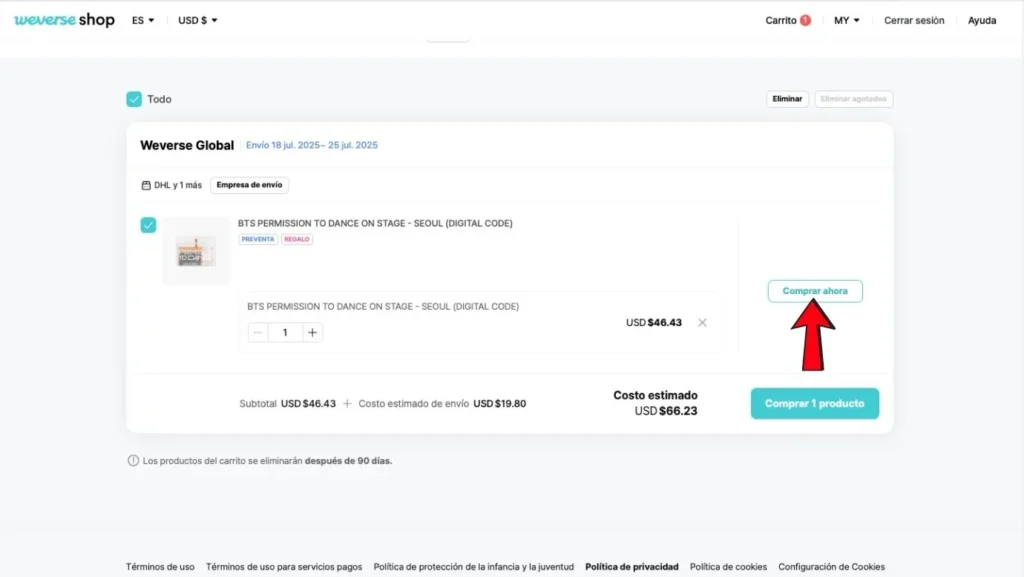Click the REGALO tag
This screenshot has width=1024, height=577.
(296, 239)
